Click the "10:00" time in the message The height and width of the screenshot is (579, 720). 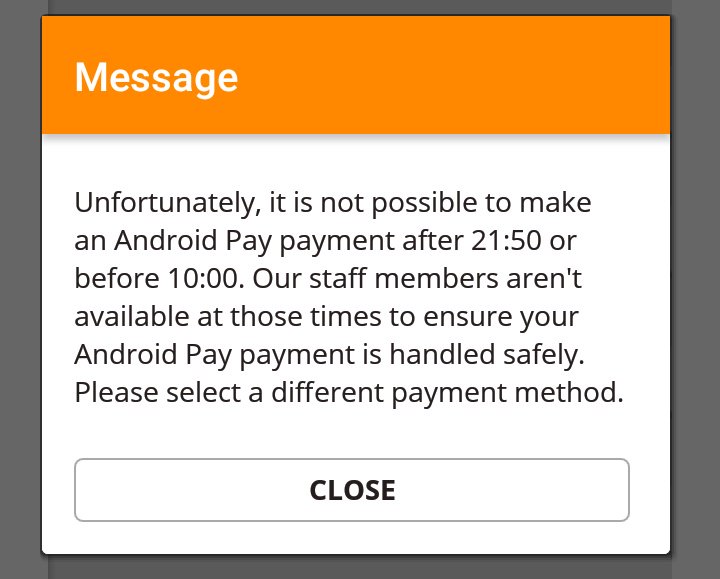point(203,279)
